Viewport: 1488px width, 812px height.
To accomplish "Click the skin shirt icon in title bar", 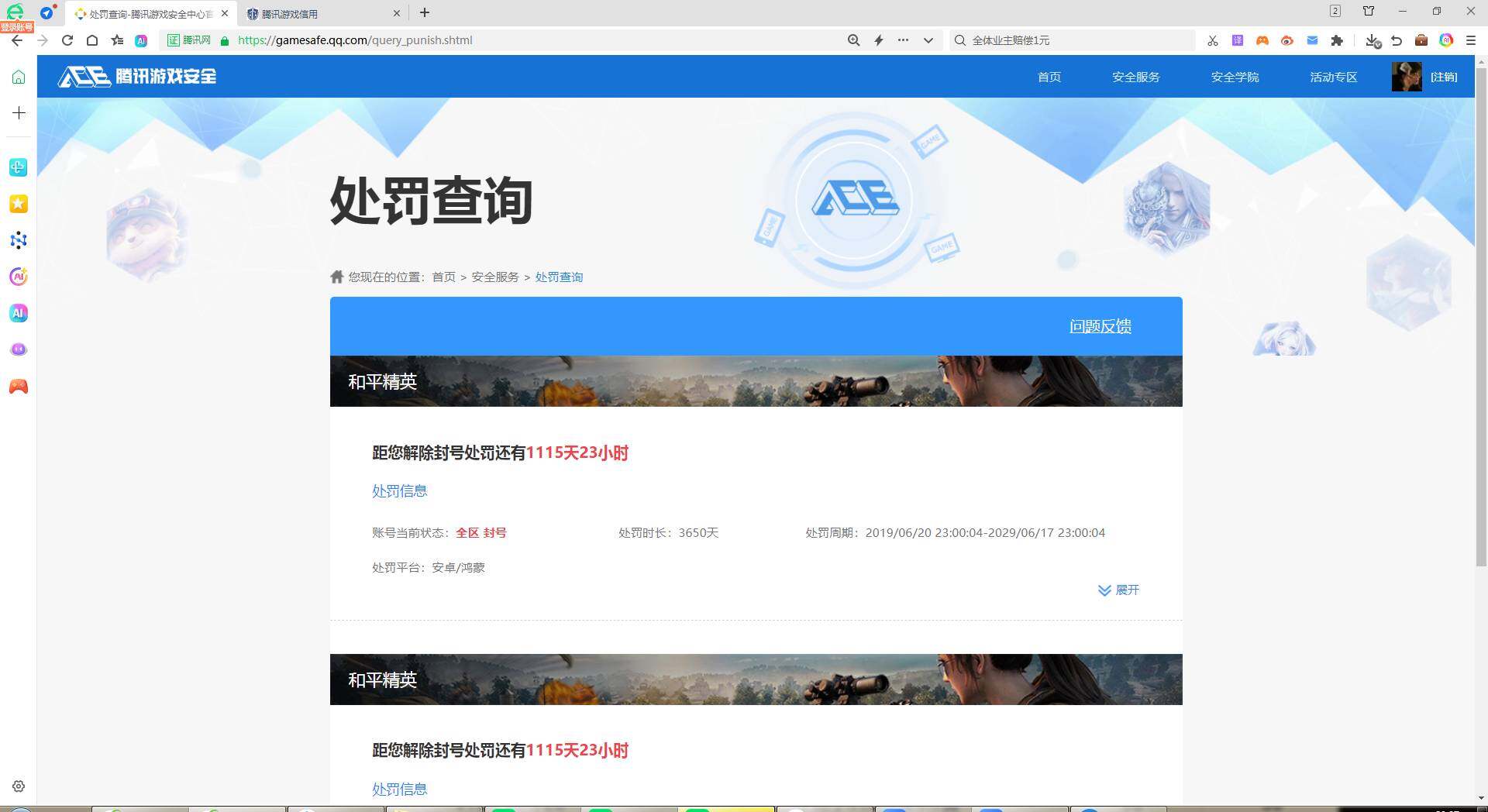I will [1369, 11].
